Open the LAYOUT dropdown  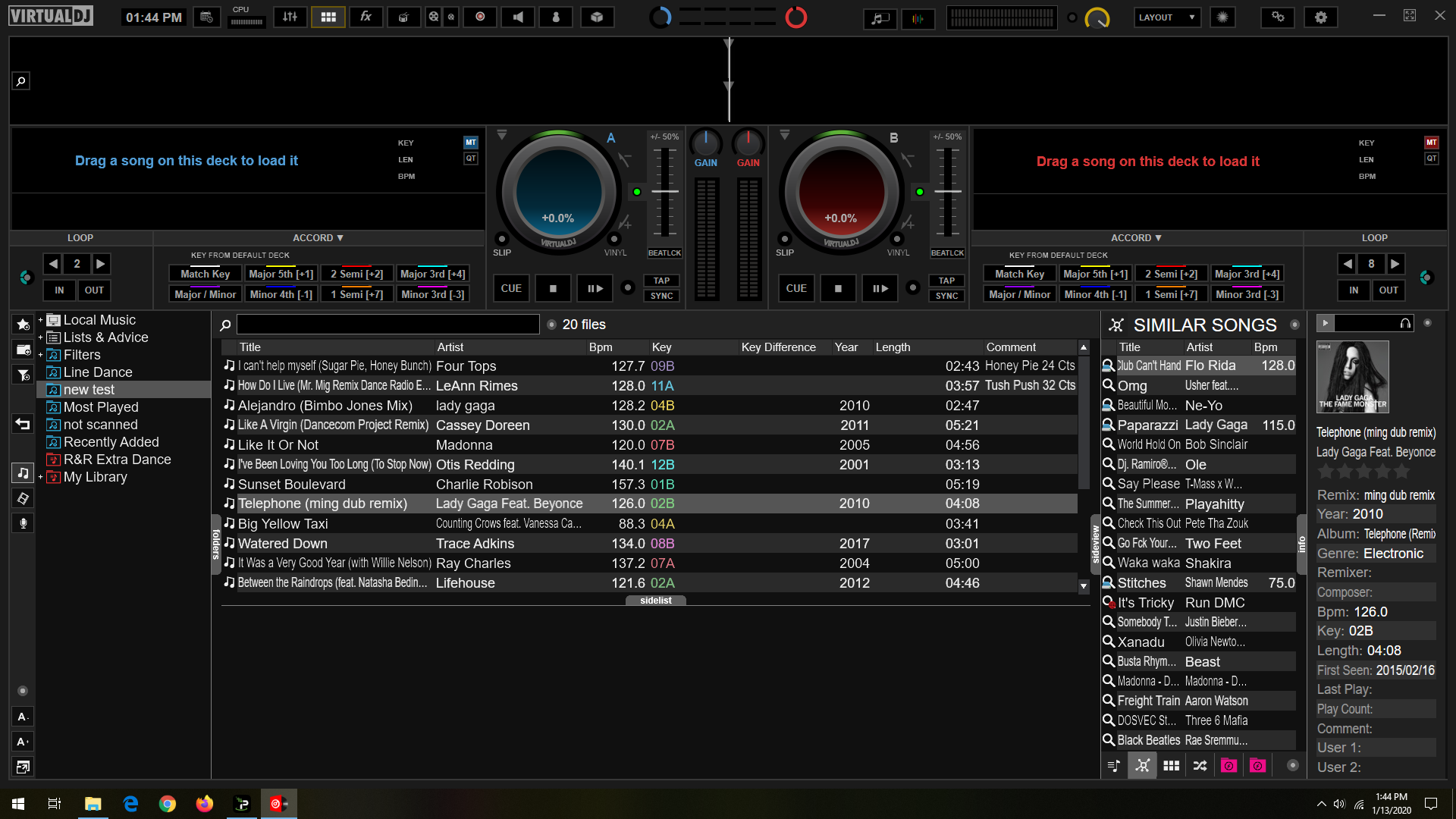point(1167,17)
